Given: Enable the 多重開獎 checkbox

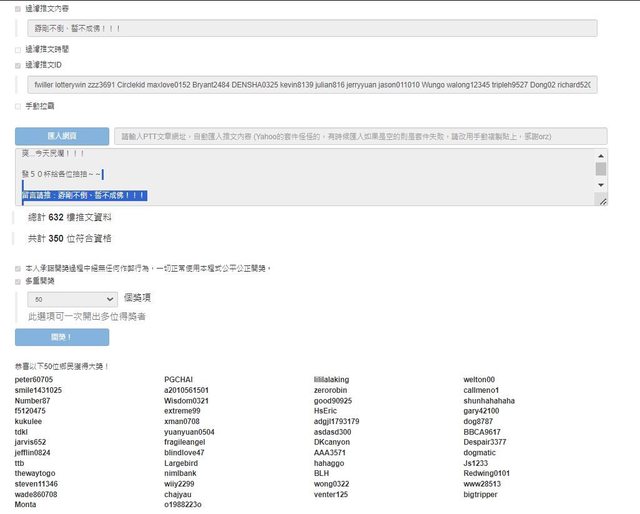Looking at the screenshot, I should 18,281.
